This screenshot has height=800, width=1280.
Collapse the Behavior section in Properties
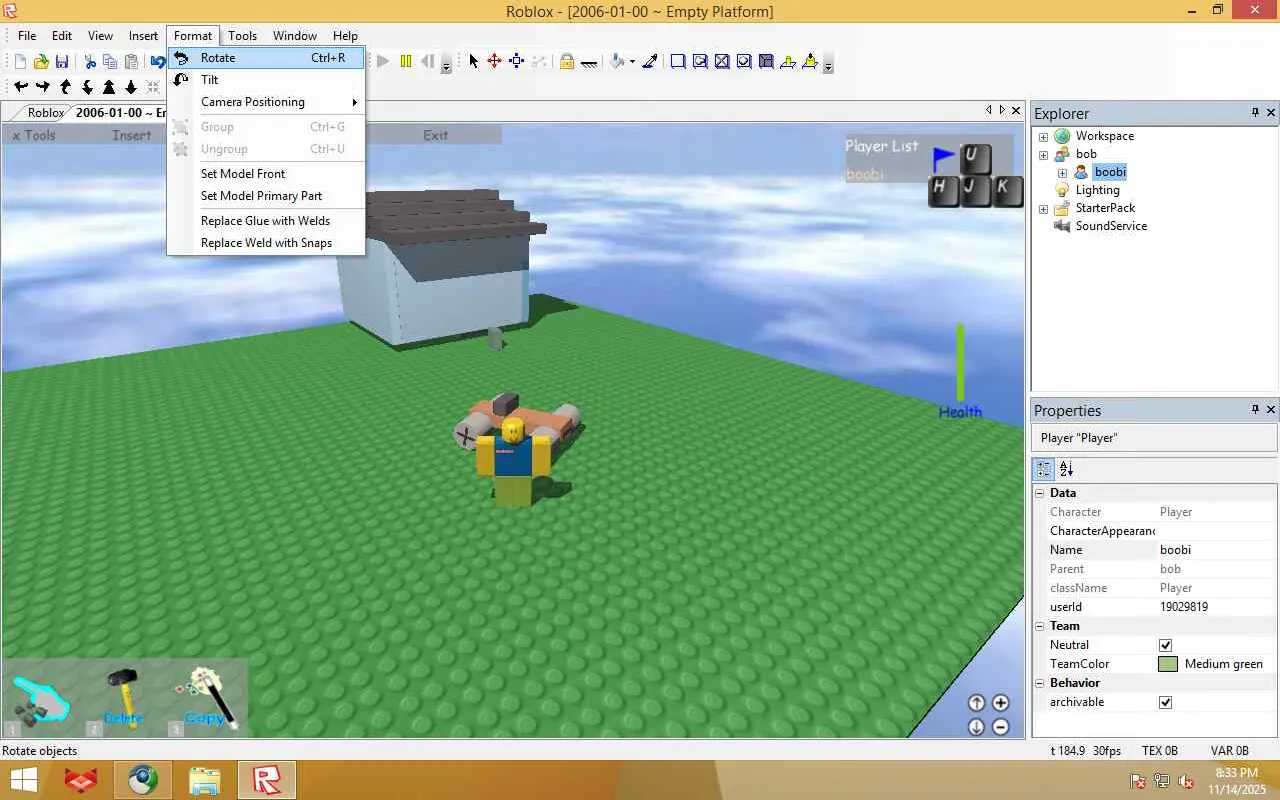click(x=1040, y=683)
